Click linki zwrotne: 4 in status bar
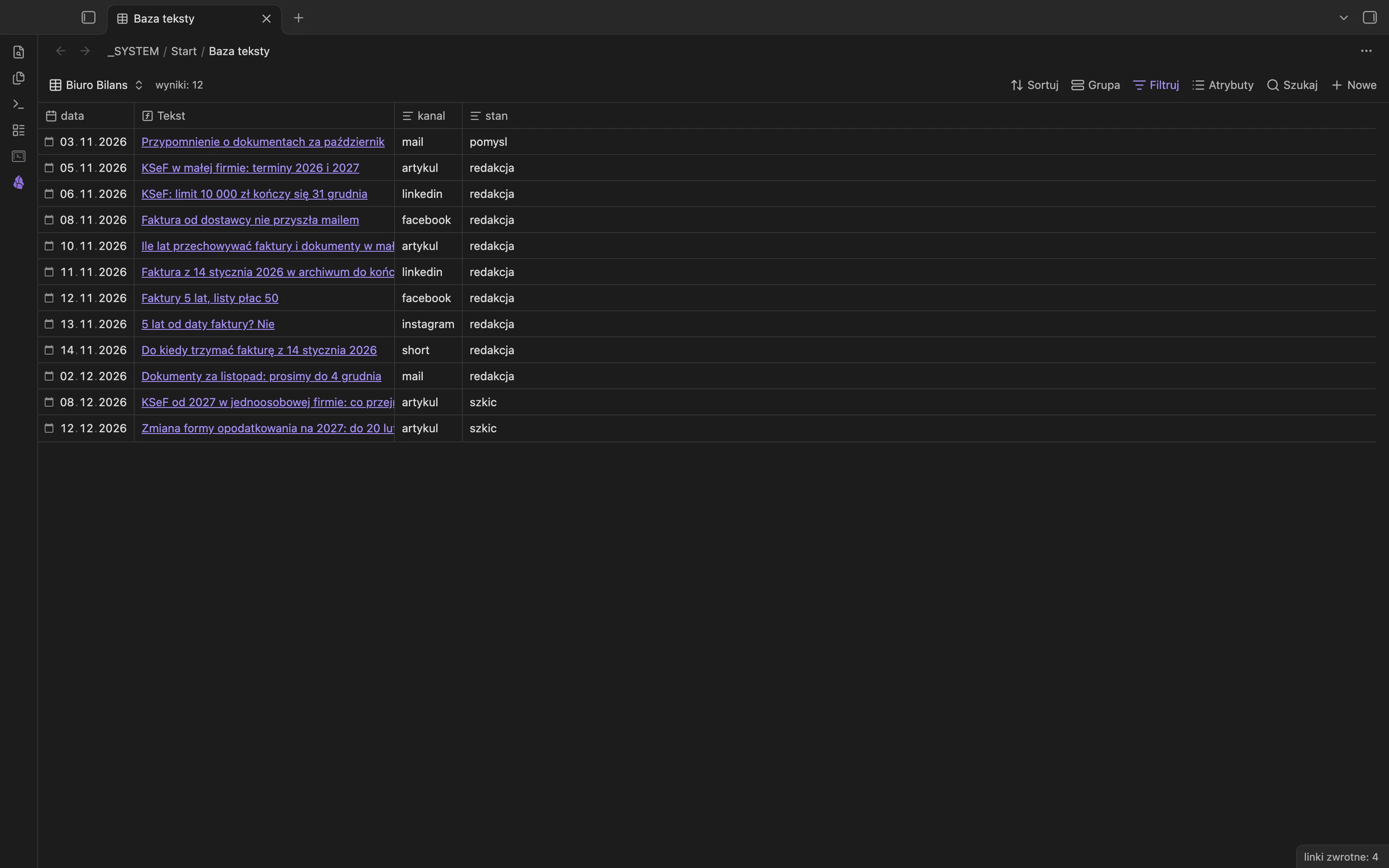Image resolution: width=1389 pixels, height=868 pixels. pos(1341,857)
